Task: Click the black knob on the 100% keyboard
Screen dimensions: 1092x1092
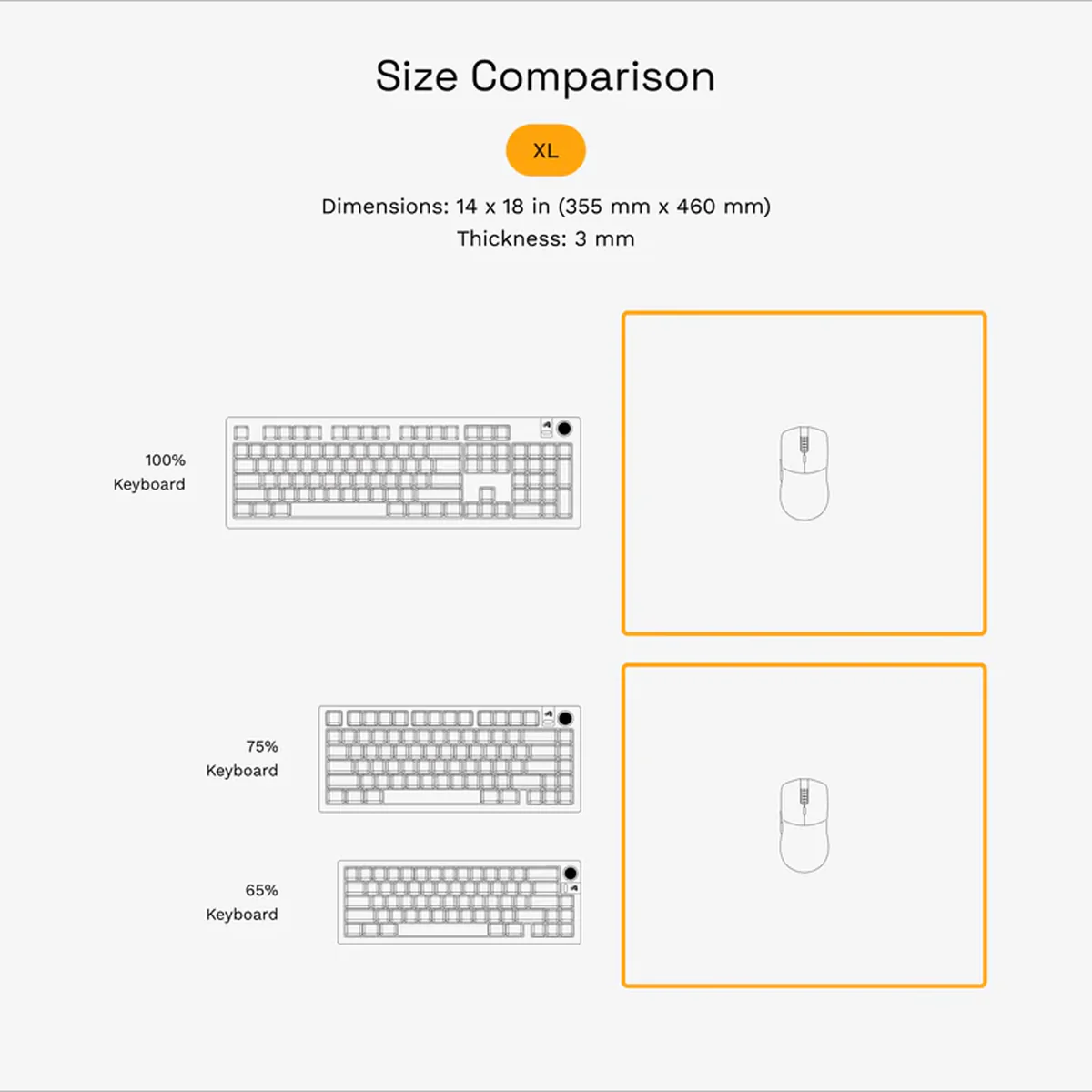Action: [x=564, y=429]
